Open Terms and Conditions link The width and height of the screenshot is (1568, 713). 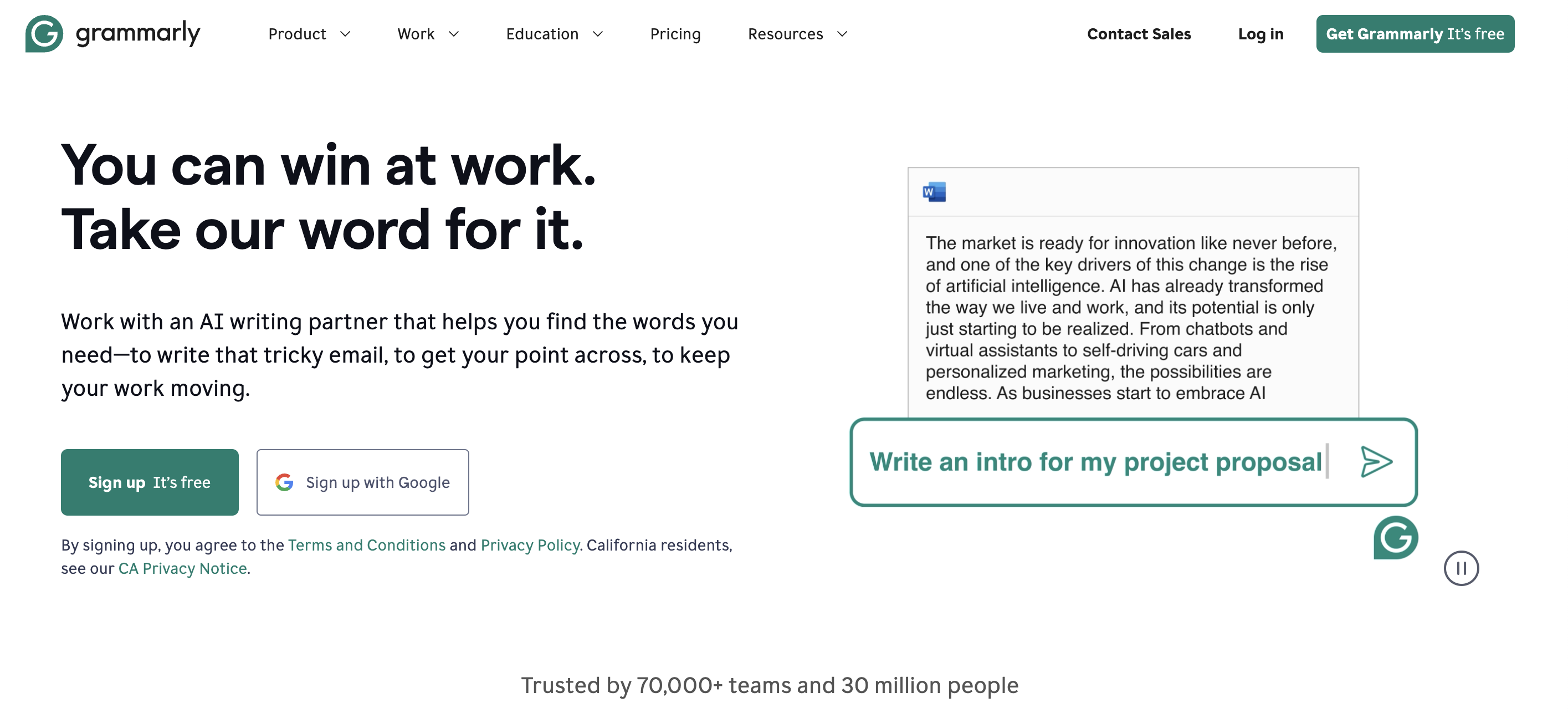click(x=366, y=545)
